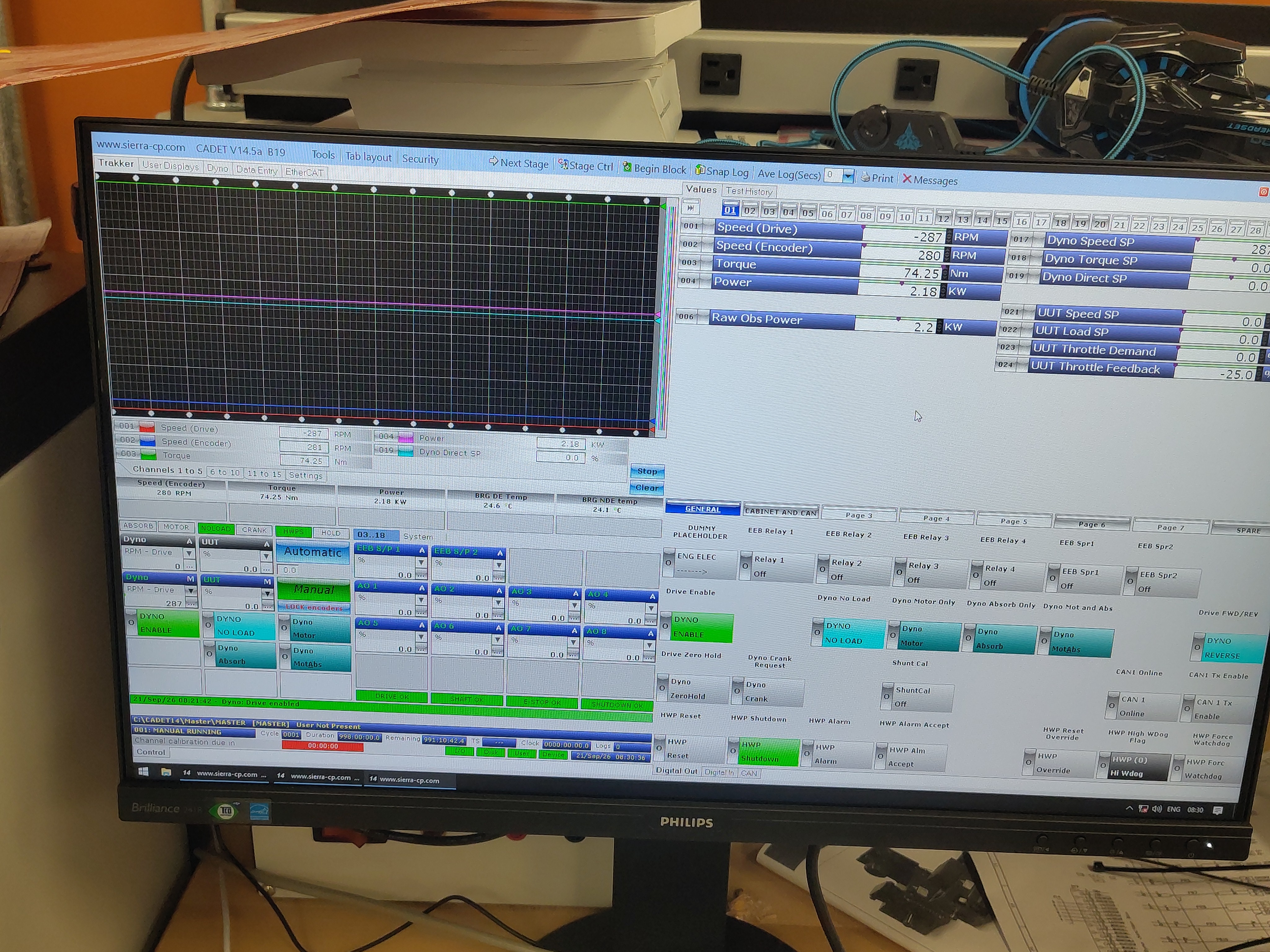Screen dimensions: 1270x952
Task: Open the Dyno A RPM - Drive dropdown
Action: 189,553
